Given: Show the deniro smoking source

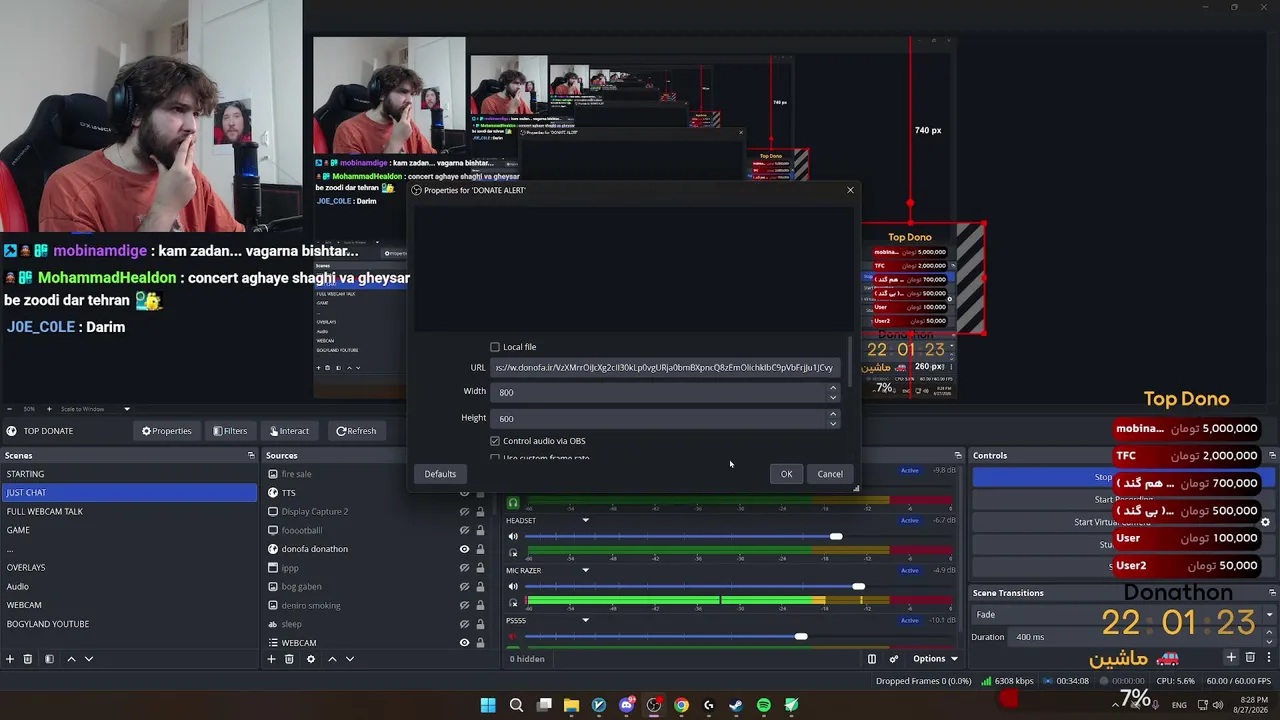Looking at the screenshot, I should (x=464, y=605).
